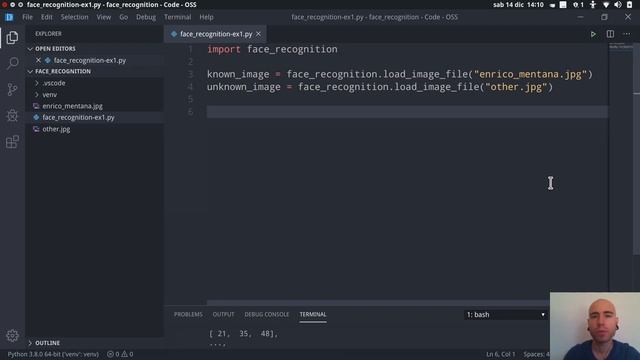
Task: Click the minimap code preview
Action: click(x=620, y=47)
